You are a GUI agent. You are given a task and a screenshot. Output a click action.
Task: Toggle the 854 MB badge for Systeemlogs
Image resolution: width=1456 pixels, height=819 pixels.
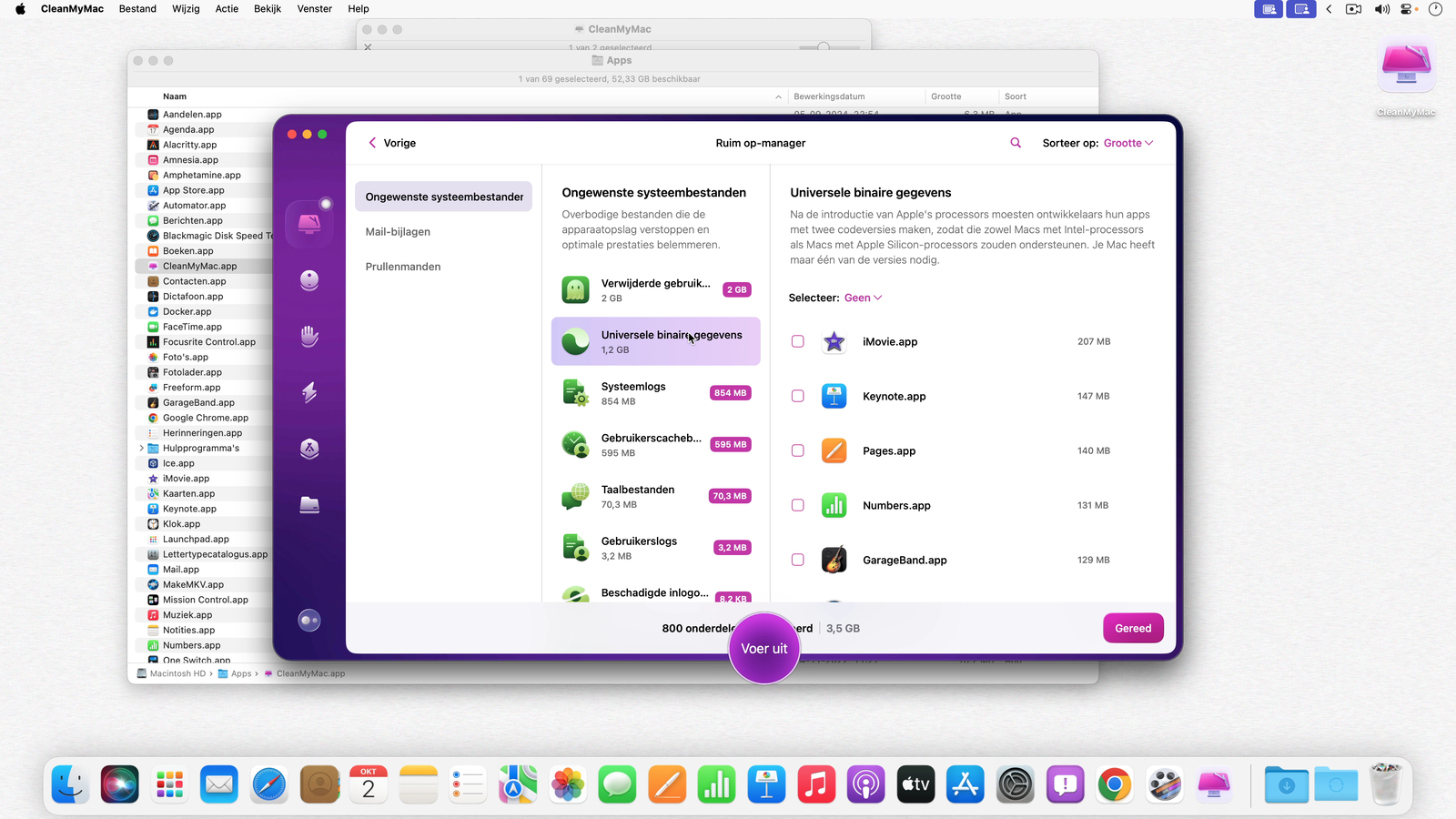(731, 393)
